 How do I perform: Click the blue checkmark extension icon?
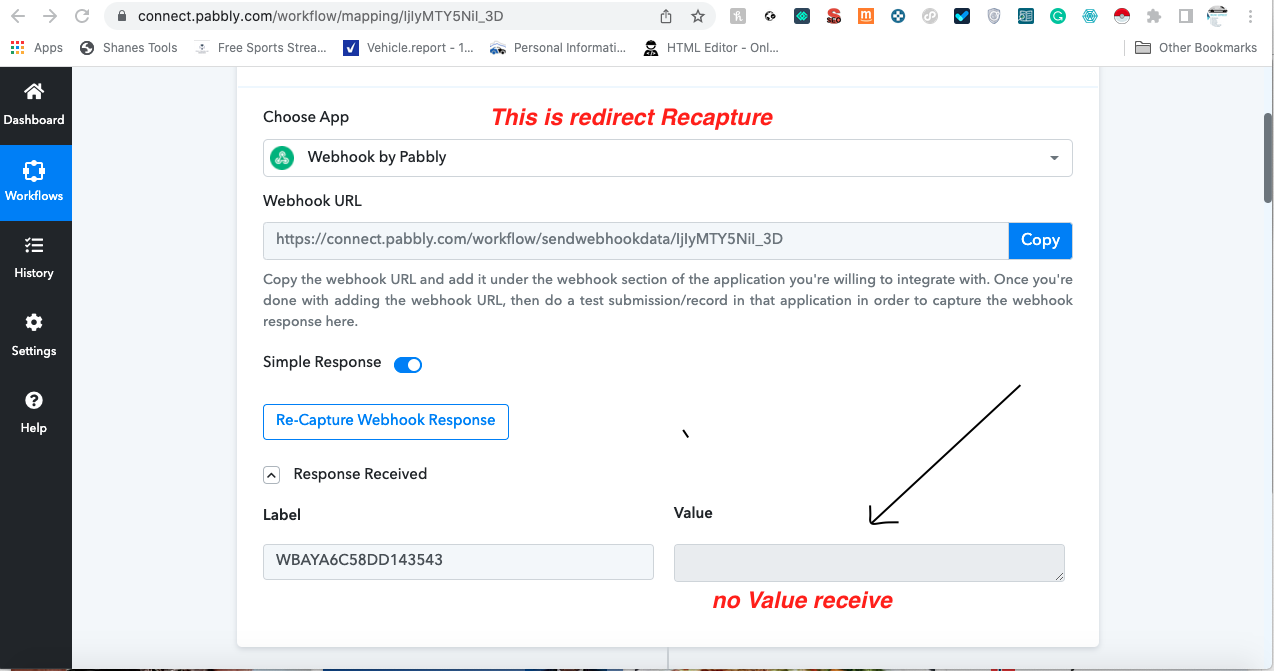point(962,16)
